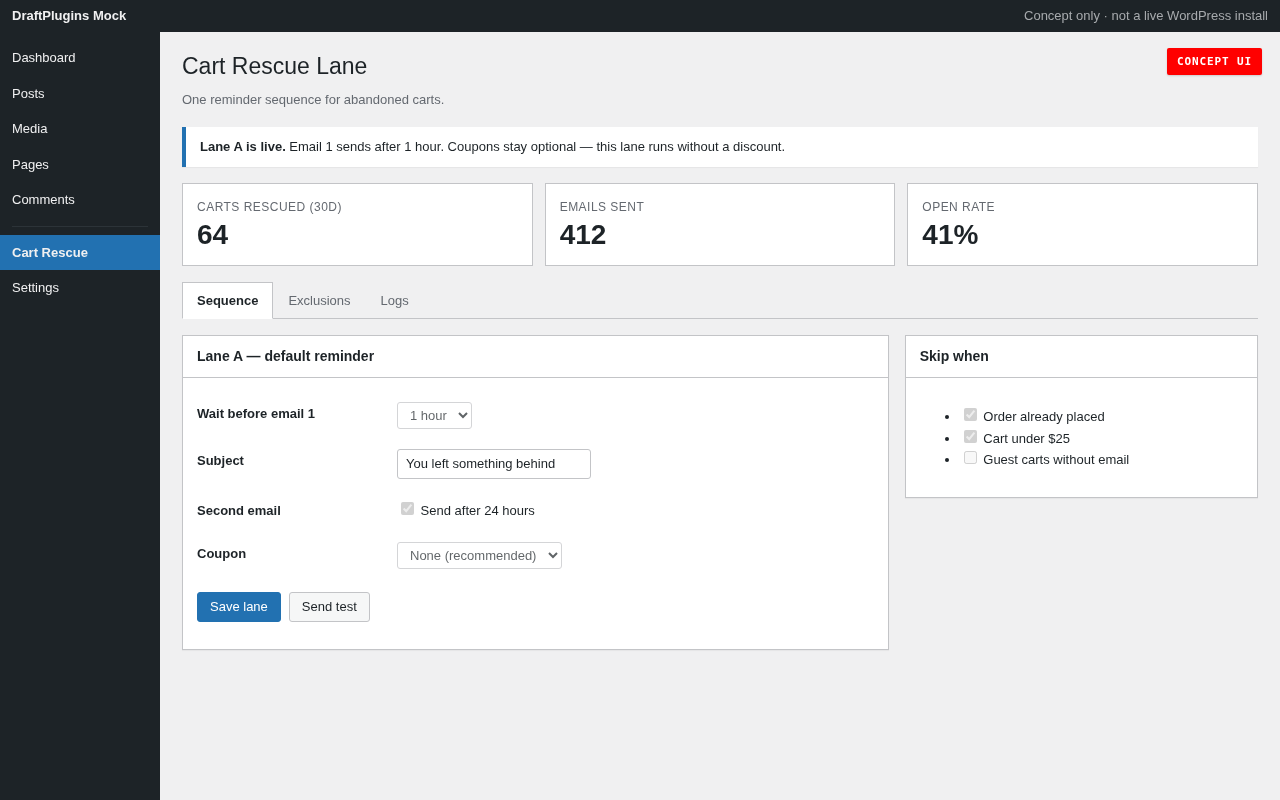Click the CONCEPT UI badge
Image resolution: width=1280 pixels, height=800 pixels.
(1214, 62)
